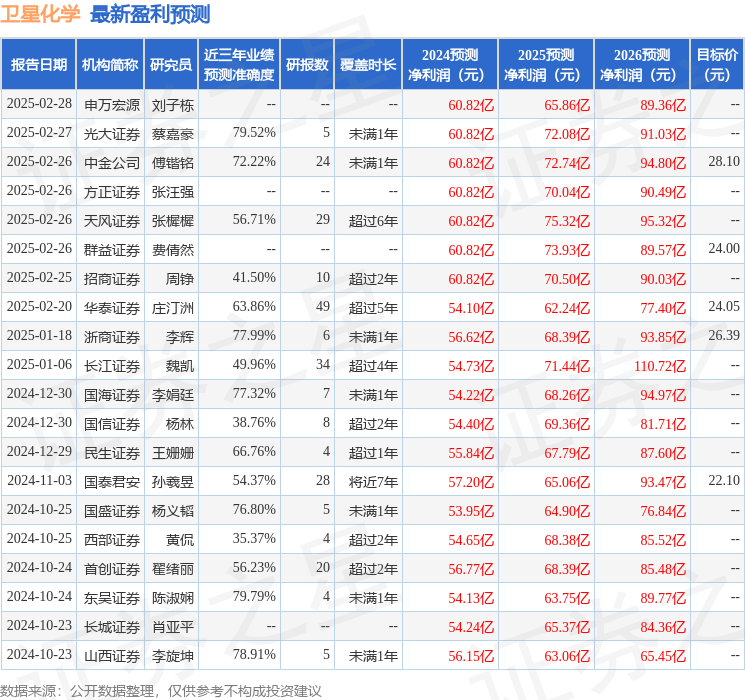Select the 首创证券 institution cell
Viewport: 745px width, 700px height.
pyautogui.click(x=112, y=569)
